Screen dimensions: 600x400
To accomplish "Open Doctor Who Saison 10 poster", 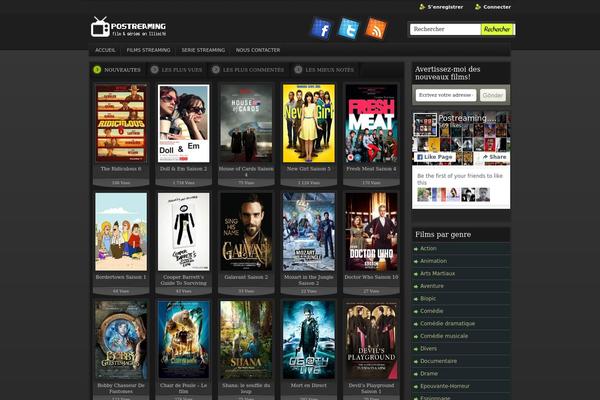I will tap(371, 232).
